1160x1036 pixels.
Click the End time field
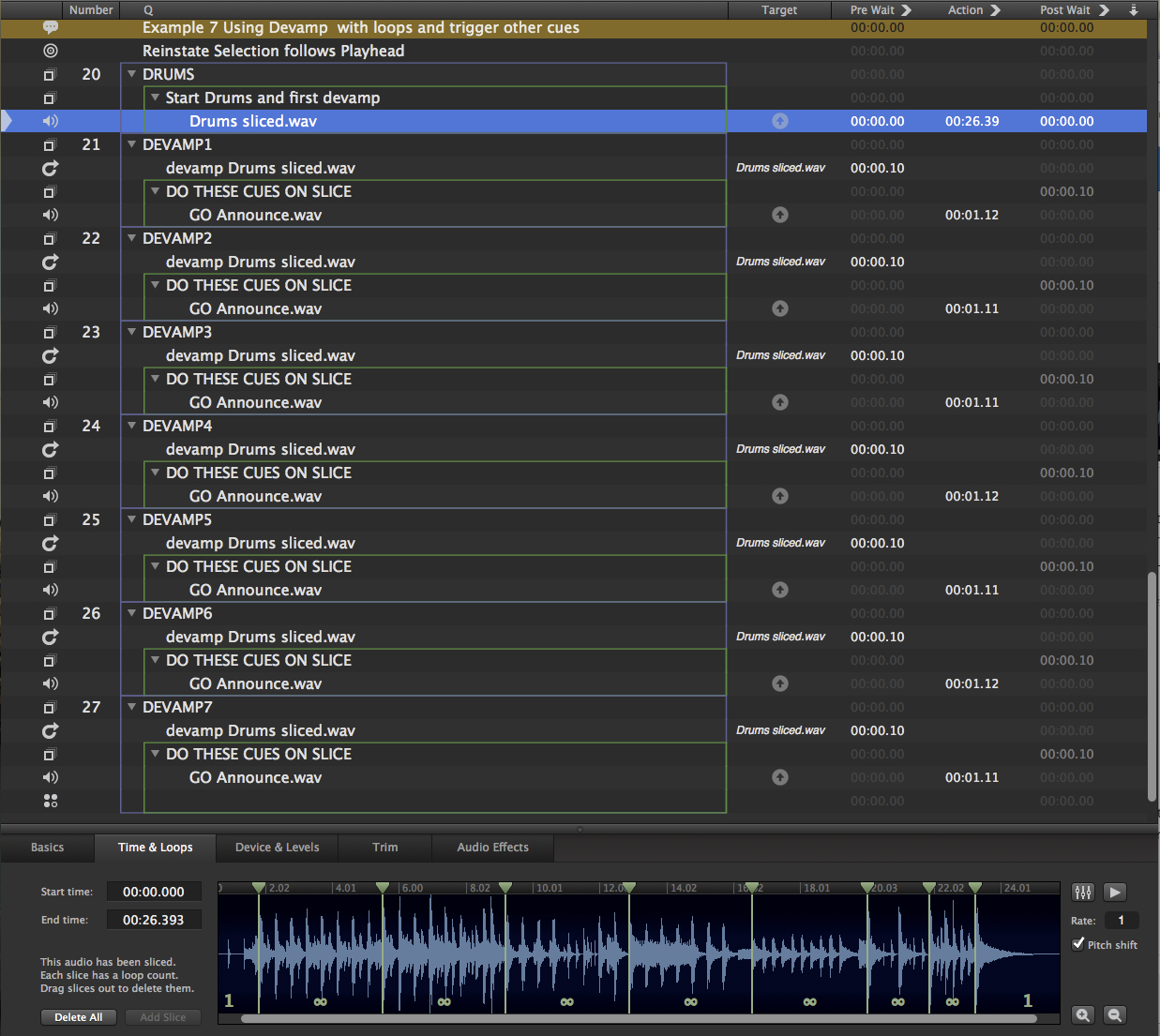pyautogui.click(x=154, y=920)
